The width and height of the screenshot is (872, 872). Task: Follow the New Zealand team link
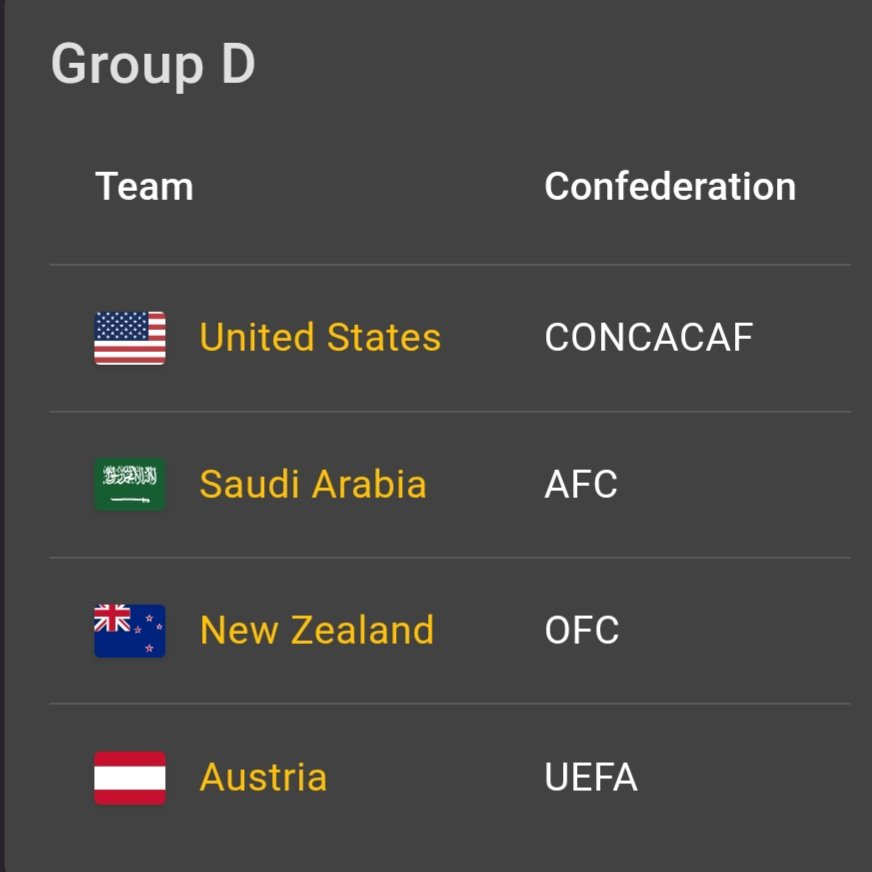317,631
